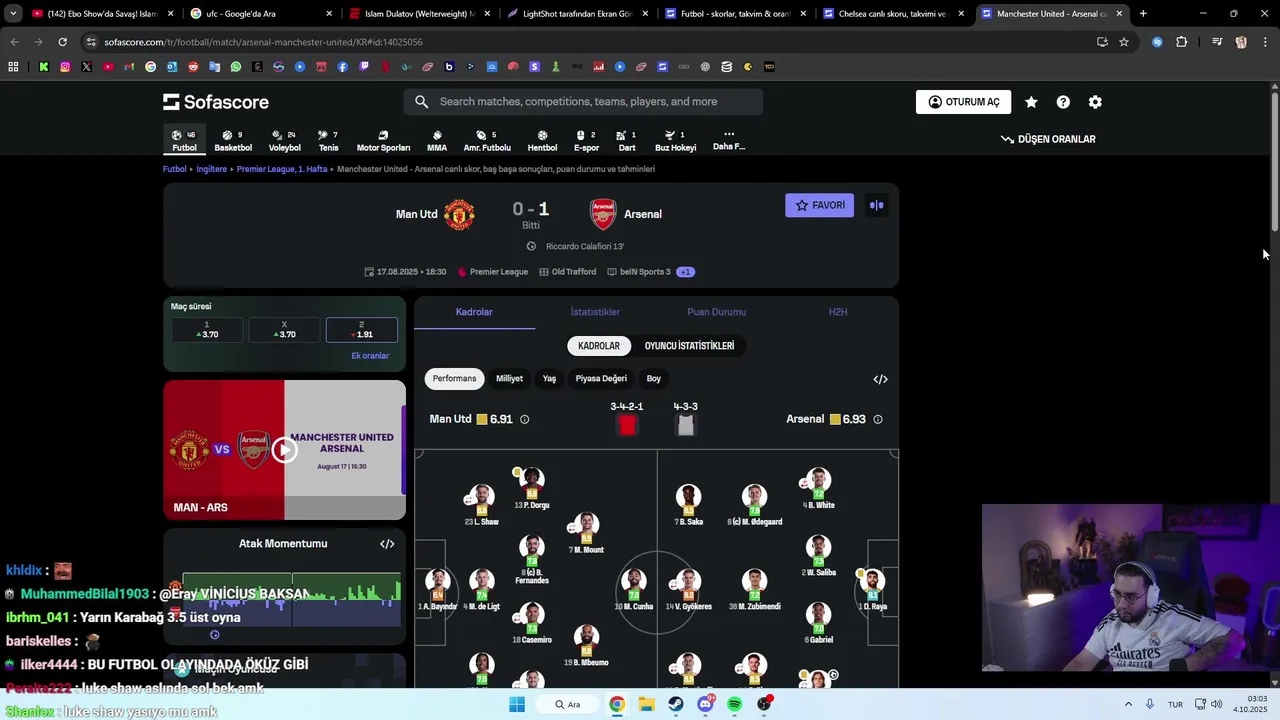Image resolution: width=1280 pixels, height=720 pixels.
Task: Select the Yaş filter chip
Action: click(549, 379)
